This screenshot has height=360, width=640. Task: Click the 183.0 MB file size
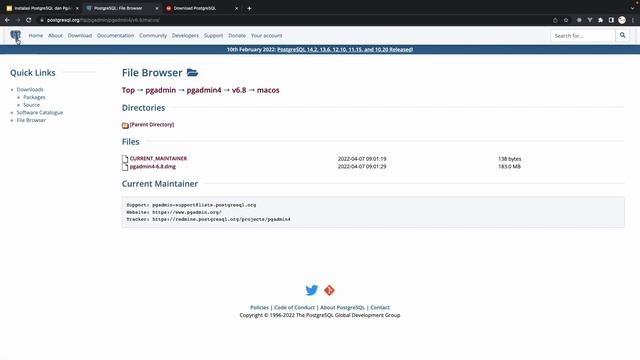coord(509,167)
